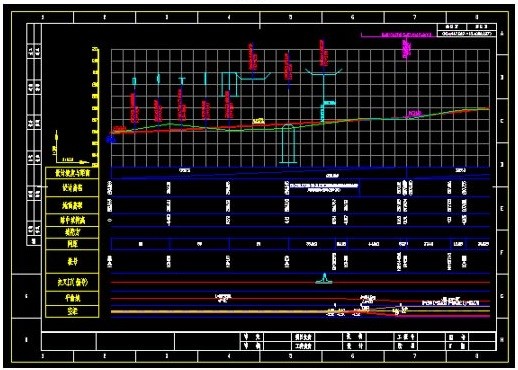
Task: Select the second yellow row label, design elevation
Action: coord(72,188)
